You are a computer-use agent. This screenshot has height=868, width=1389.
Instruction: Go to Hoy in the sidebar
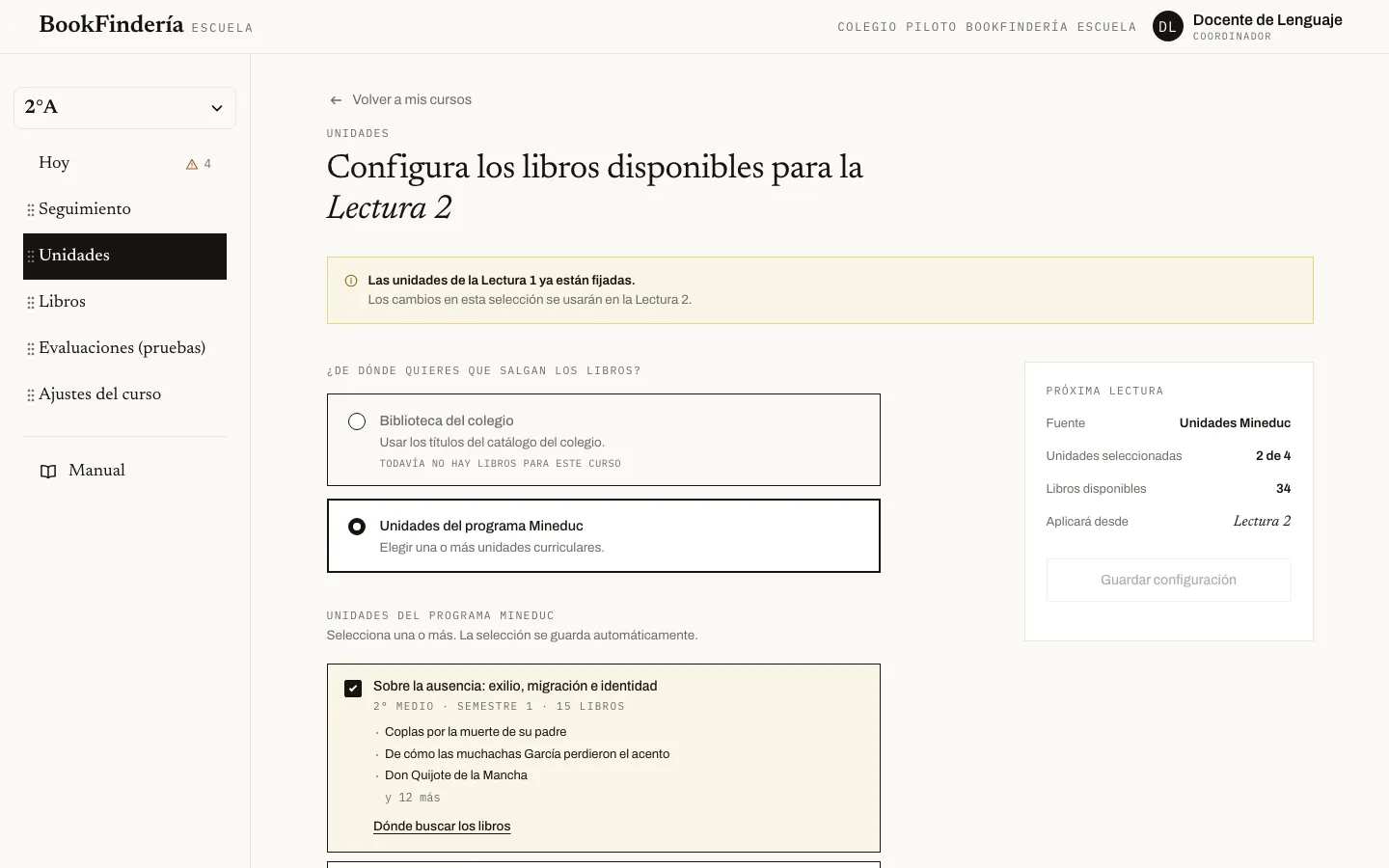click(x=124, y=163)
